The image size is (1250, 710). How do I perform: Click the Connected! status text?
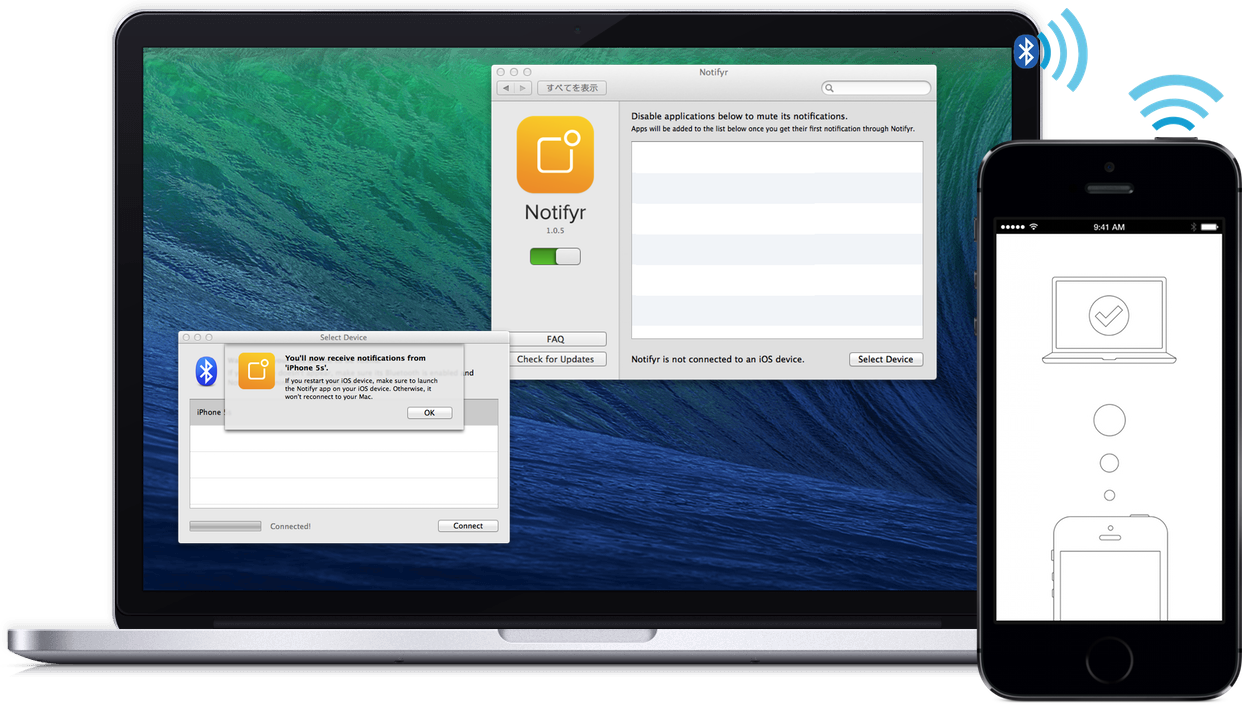pyautogui.click(x=290, y=526)
